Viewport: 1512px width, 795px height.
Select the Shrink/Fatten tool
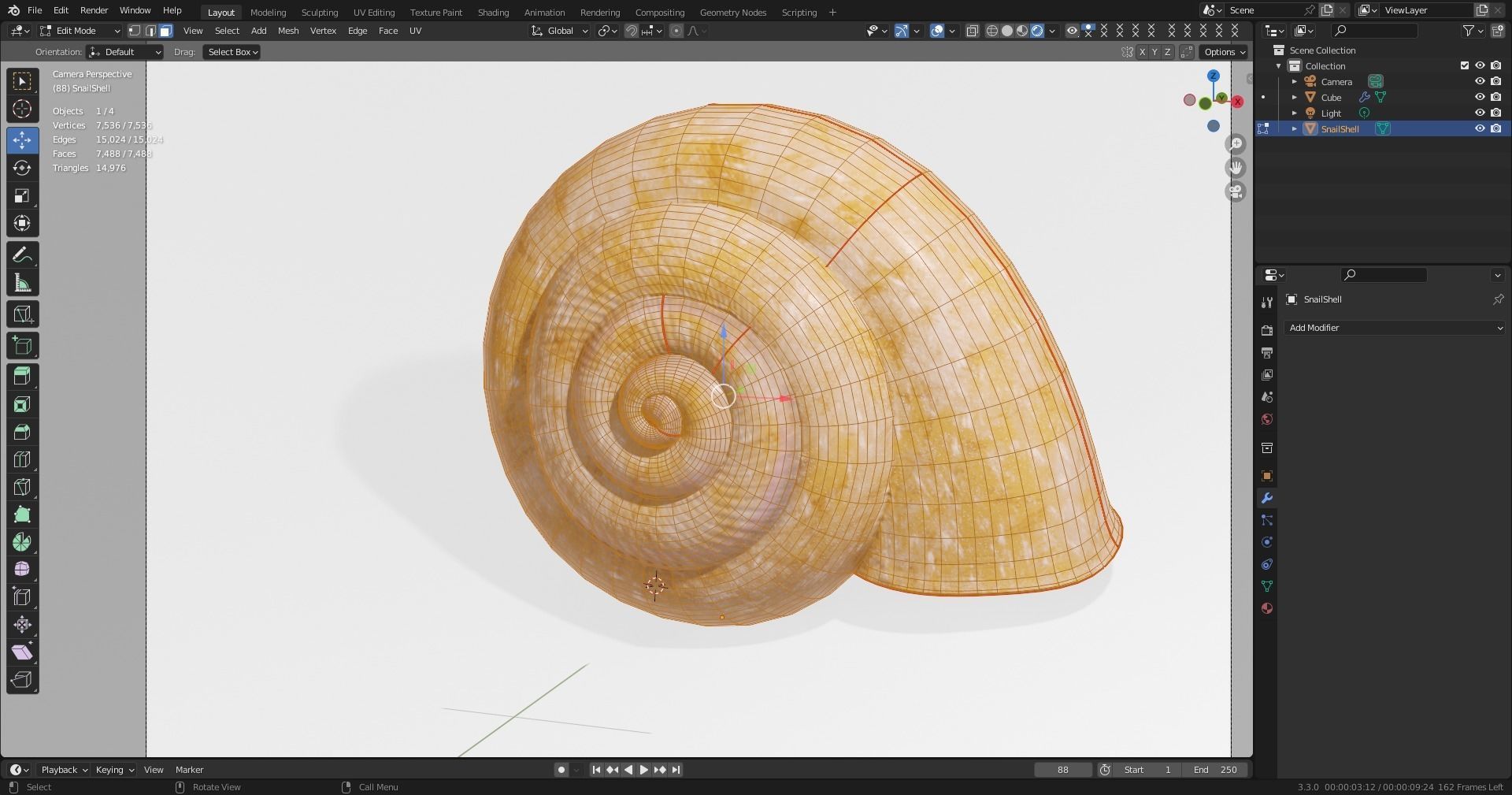tap(22, 625)
